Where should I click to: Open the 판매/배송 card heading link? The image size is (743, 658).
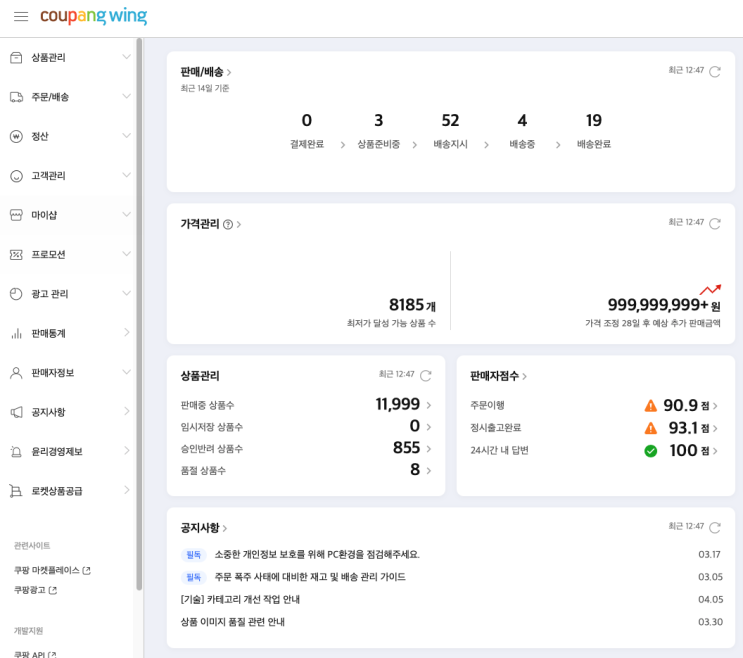(x=206, y=72)
